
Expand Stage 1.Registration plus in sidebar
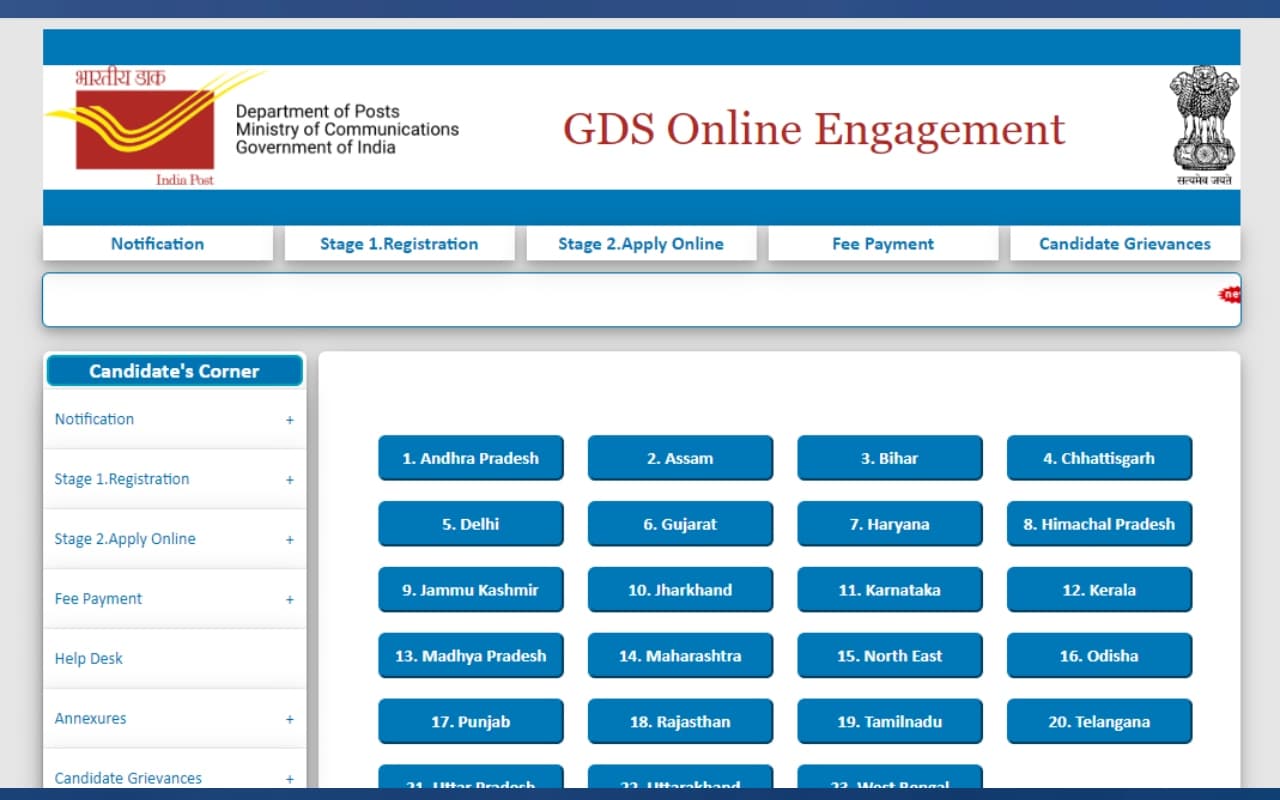tap(289, 480)
